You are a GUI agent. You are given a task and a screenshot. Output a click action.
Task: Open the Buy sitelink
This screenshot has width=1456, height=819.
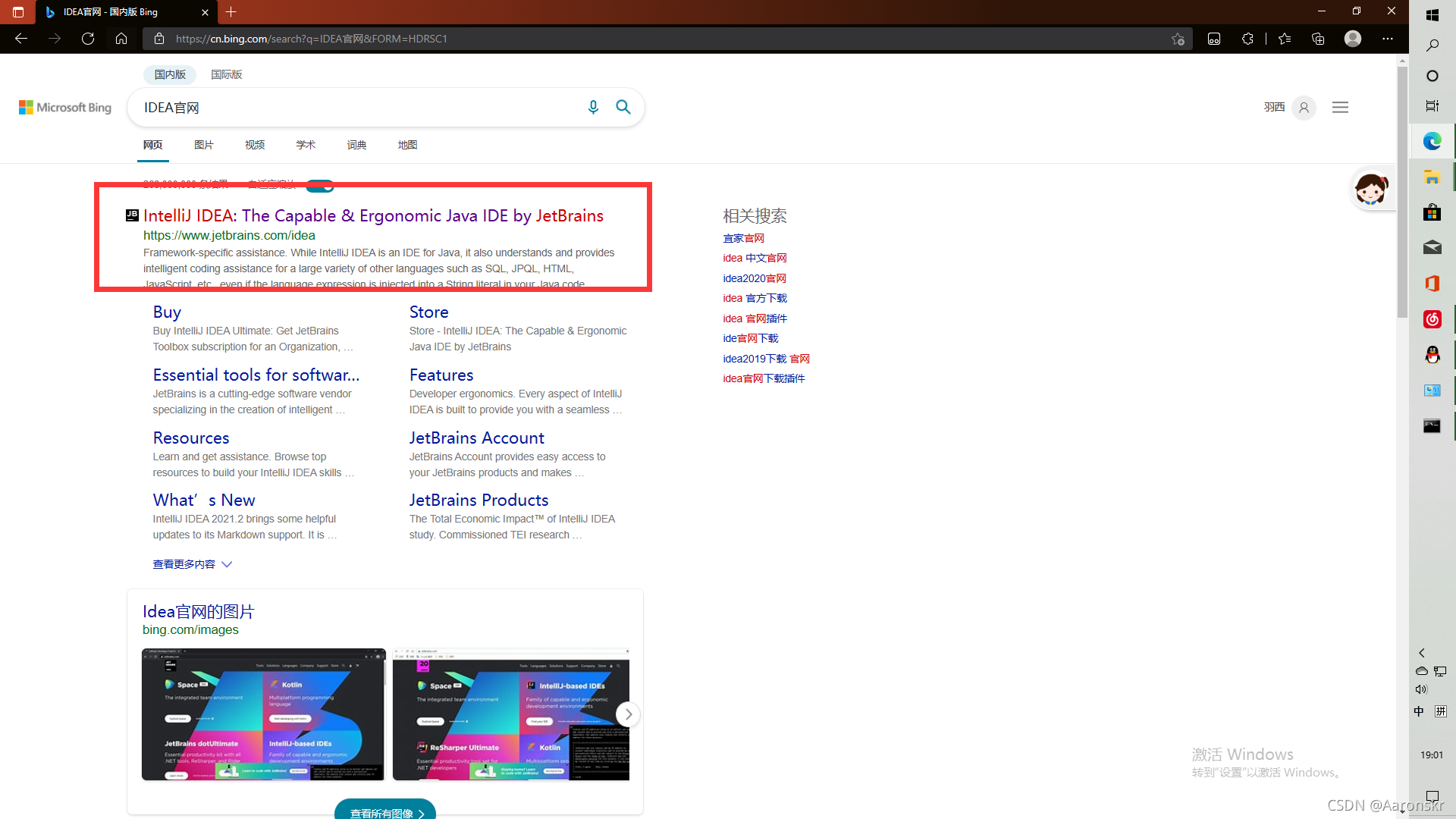(x=167, y=312)
